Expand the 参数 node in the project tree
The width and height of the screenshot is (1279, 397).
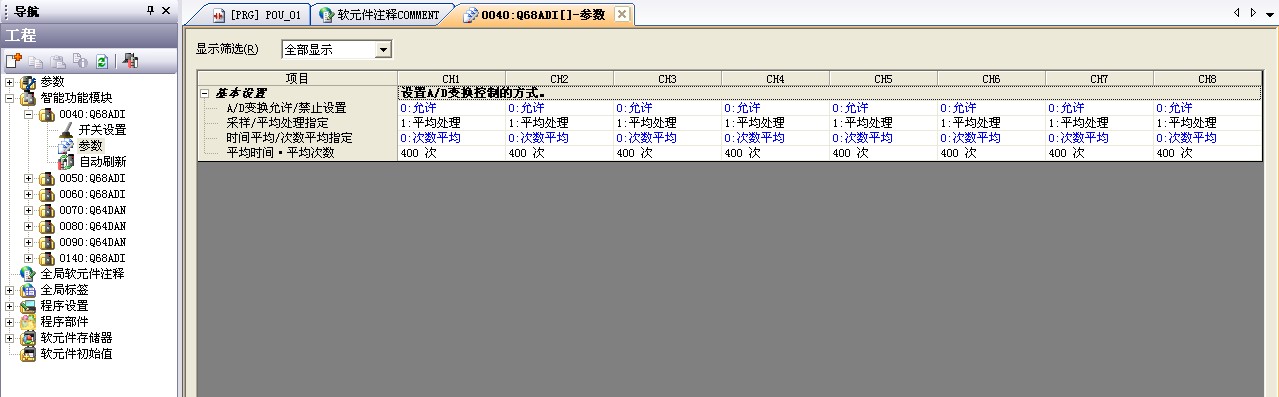(x=10, y=82)
